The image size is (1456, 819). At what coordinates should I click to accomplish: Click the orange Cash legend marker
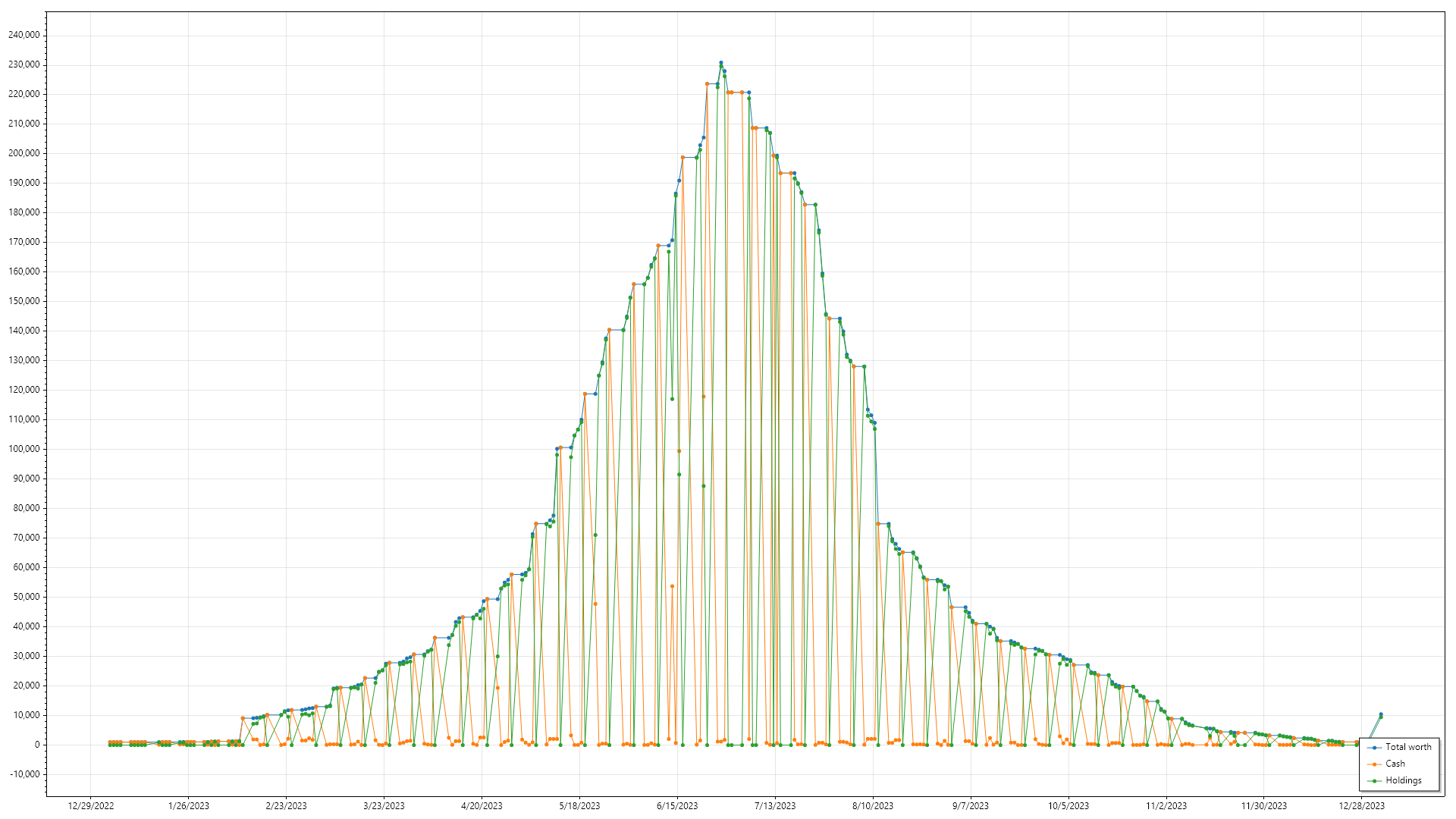(x=1374, y=764)
